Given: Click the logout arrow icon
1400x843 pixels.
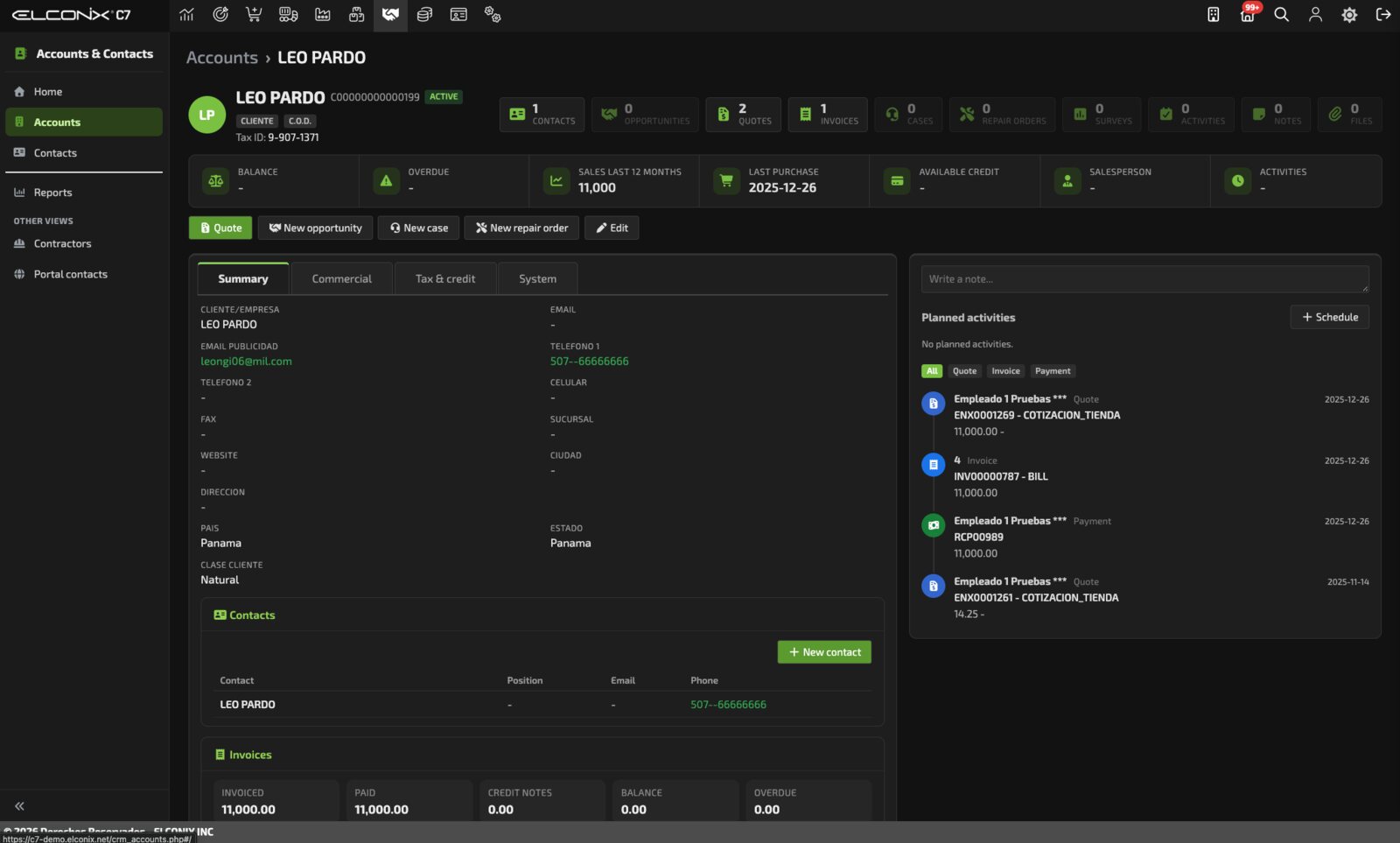Looking at the screenshot, I should 1383,15.
